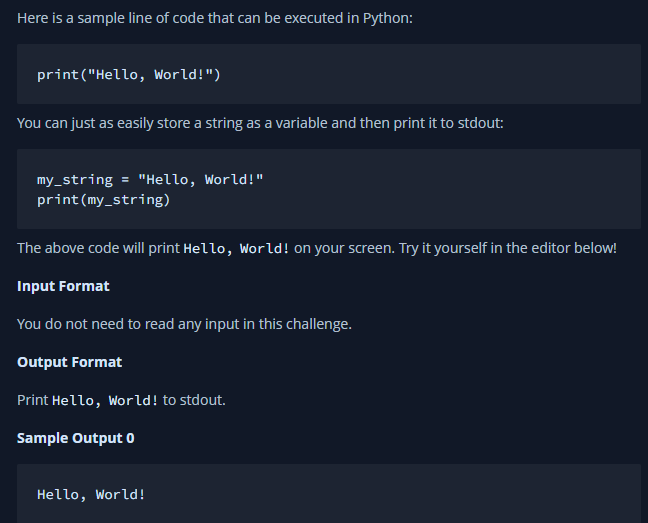Click the word 'stdout:' in the second paragraph
Screen dimensions: 648x523
[x=481, y=123]
